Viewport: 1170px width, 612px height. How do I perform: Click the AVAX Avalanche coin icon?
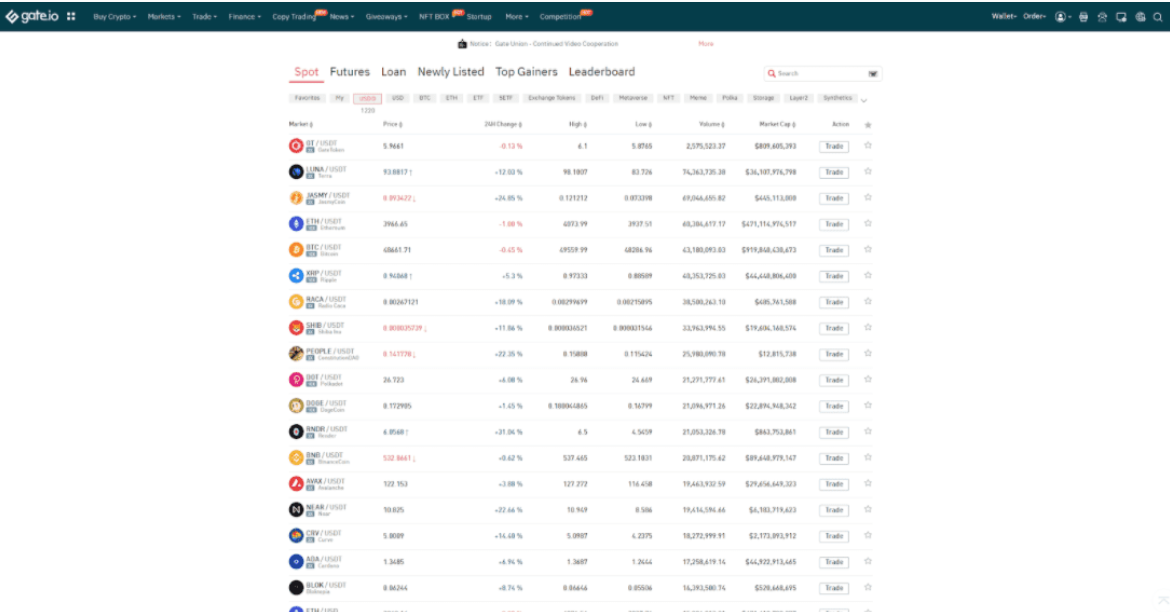coord(296,484)
